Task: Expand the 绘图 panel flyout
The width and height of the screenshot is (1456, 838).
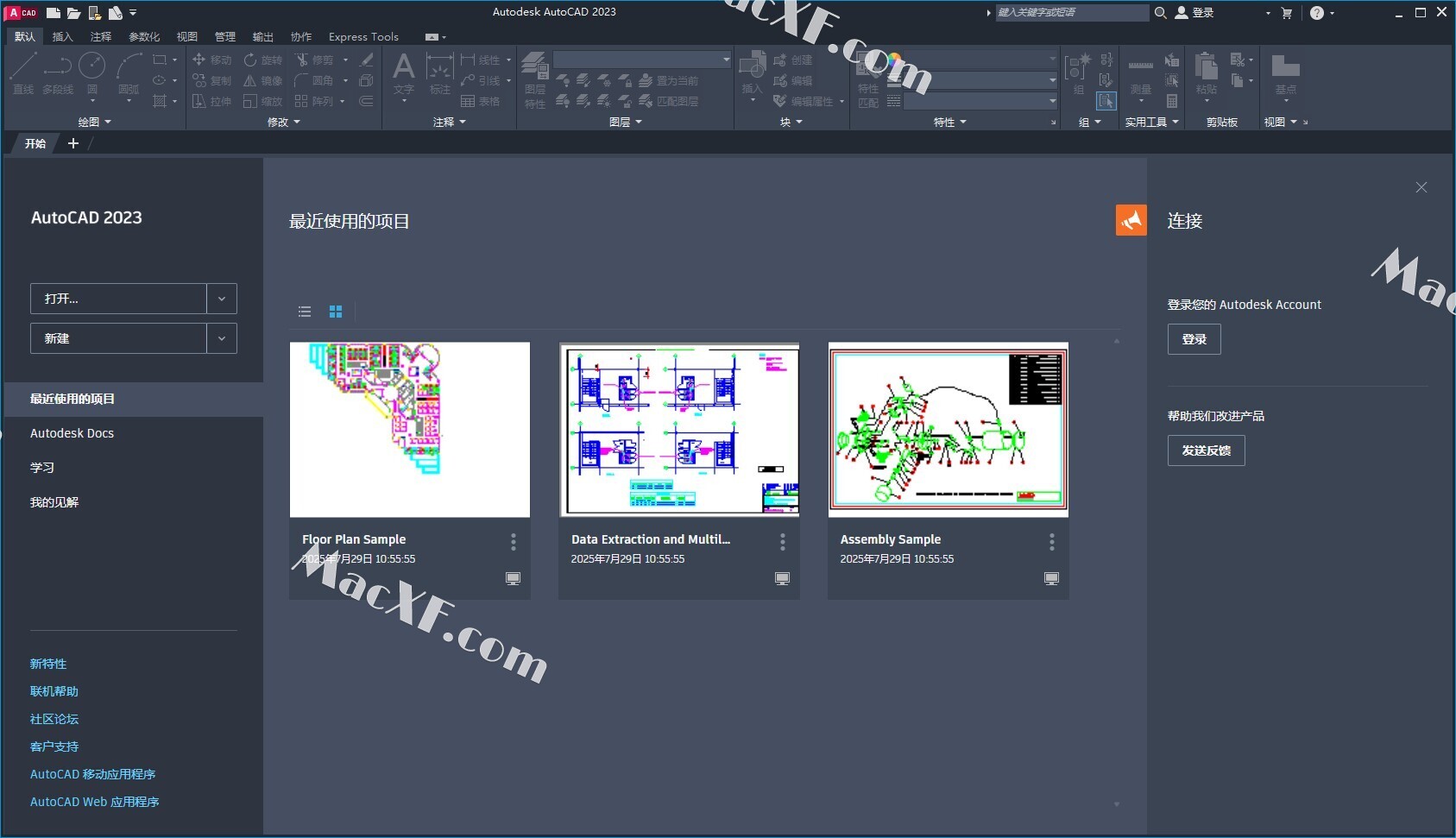Action: [95, 123]
